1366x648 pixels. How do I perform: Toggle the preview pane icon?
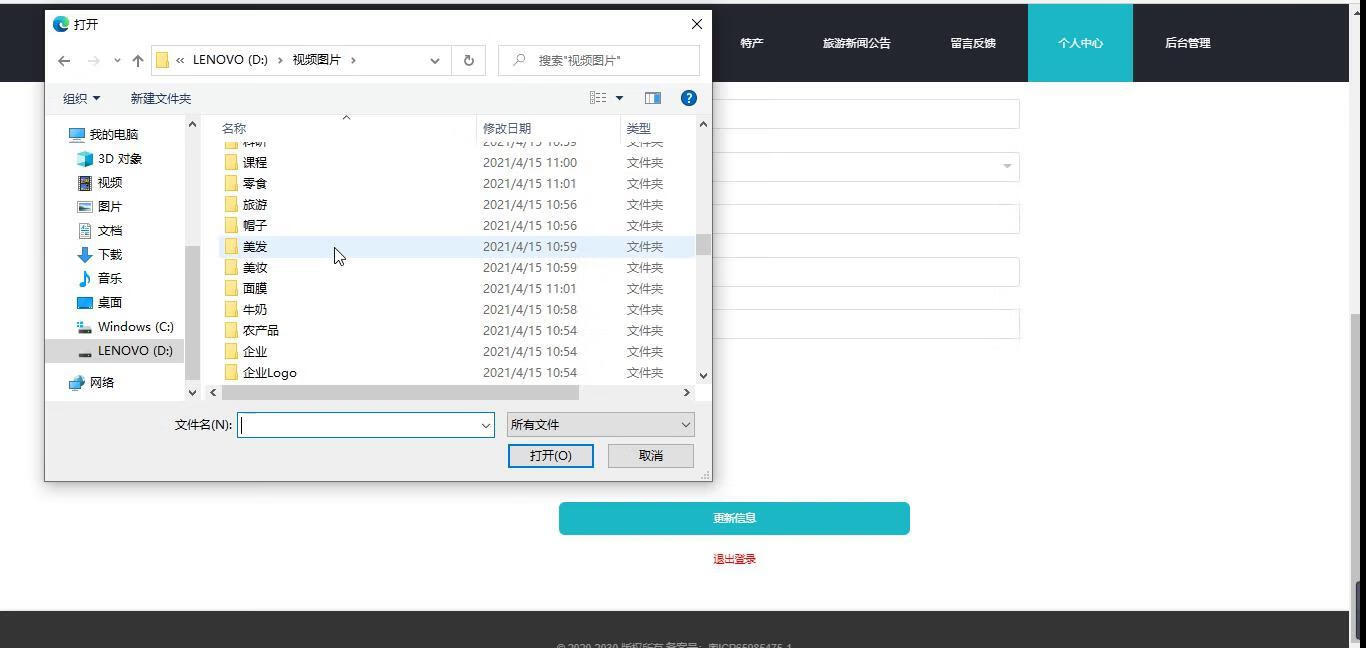[x=653, y=98]
